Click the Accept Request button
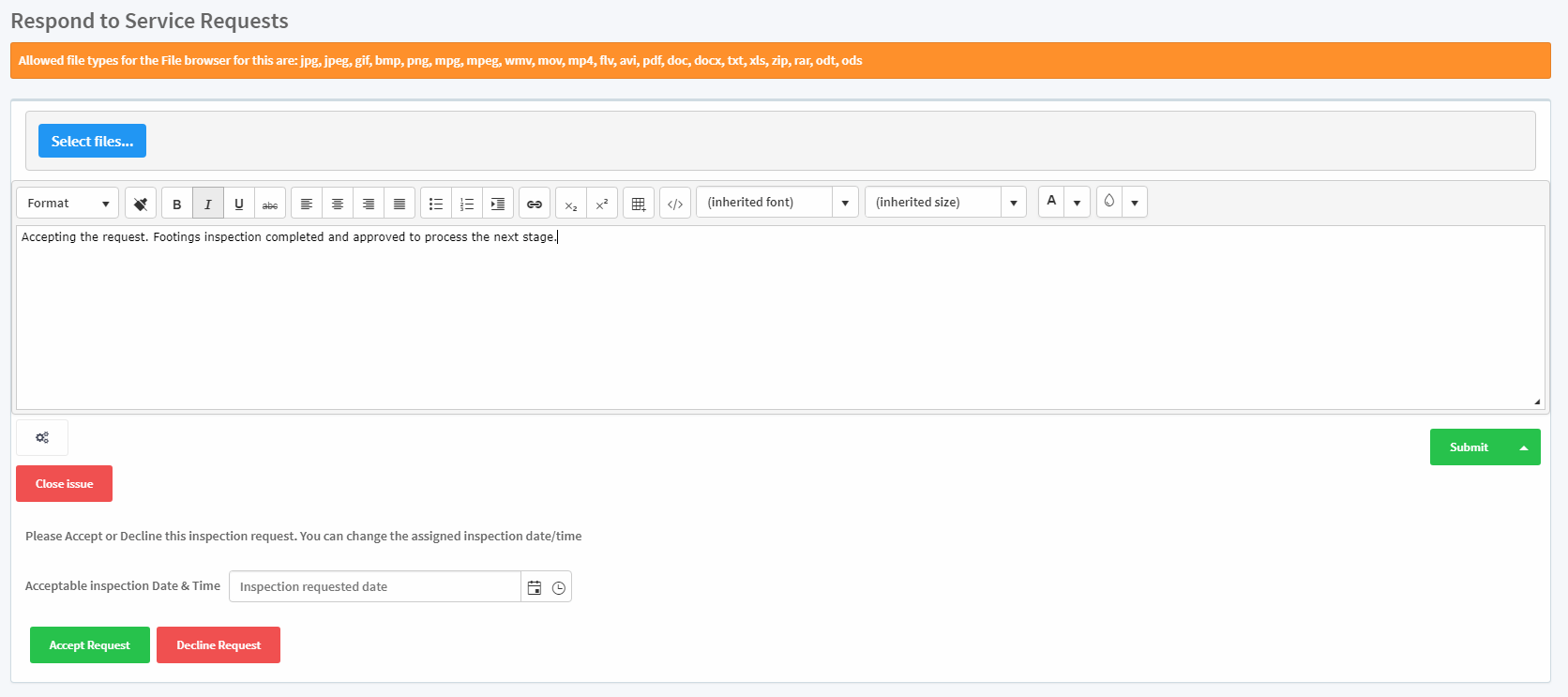 90,645
